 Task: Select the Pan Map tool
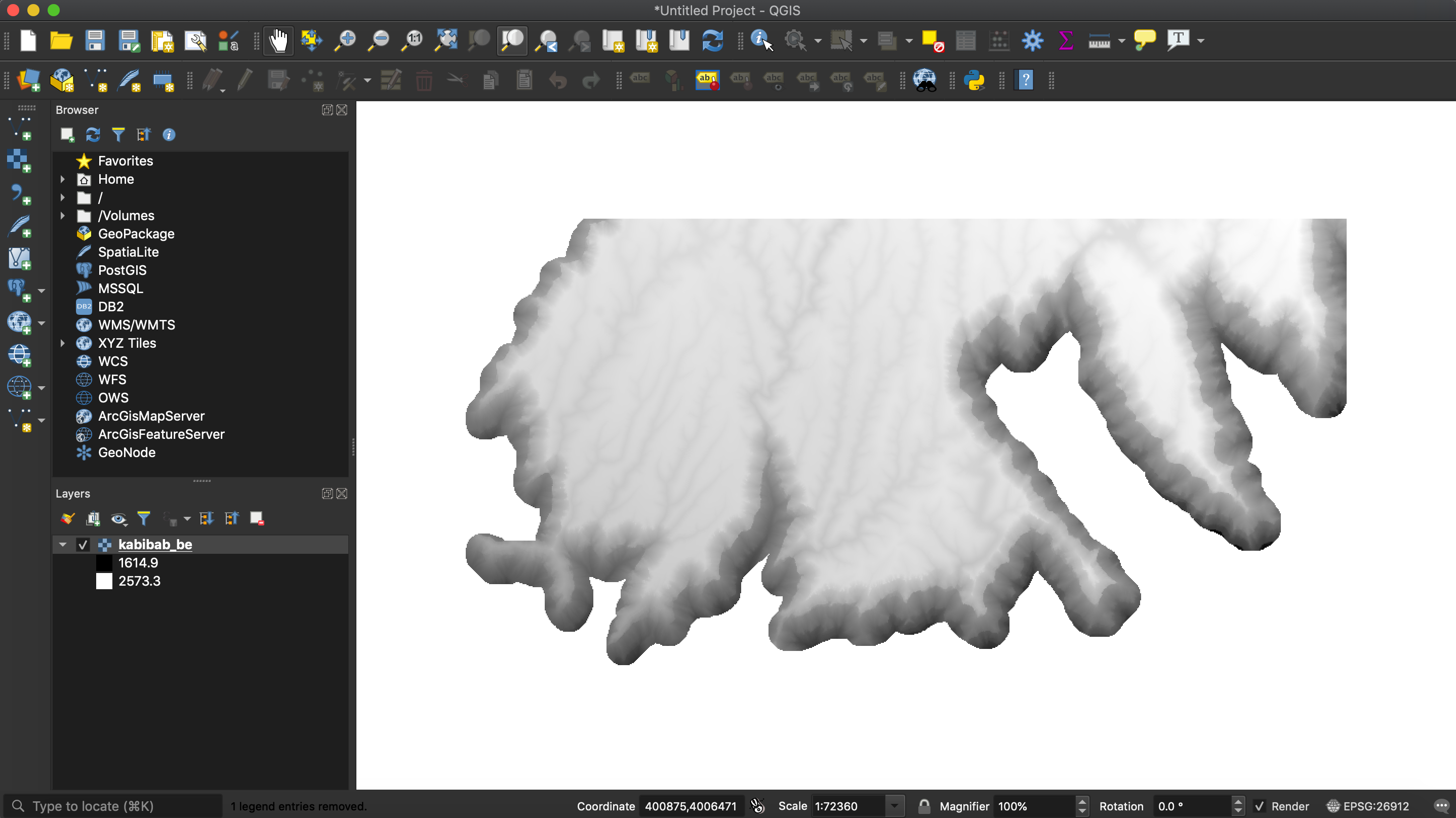pos(278,40)
